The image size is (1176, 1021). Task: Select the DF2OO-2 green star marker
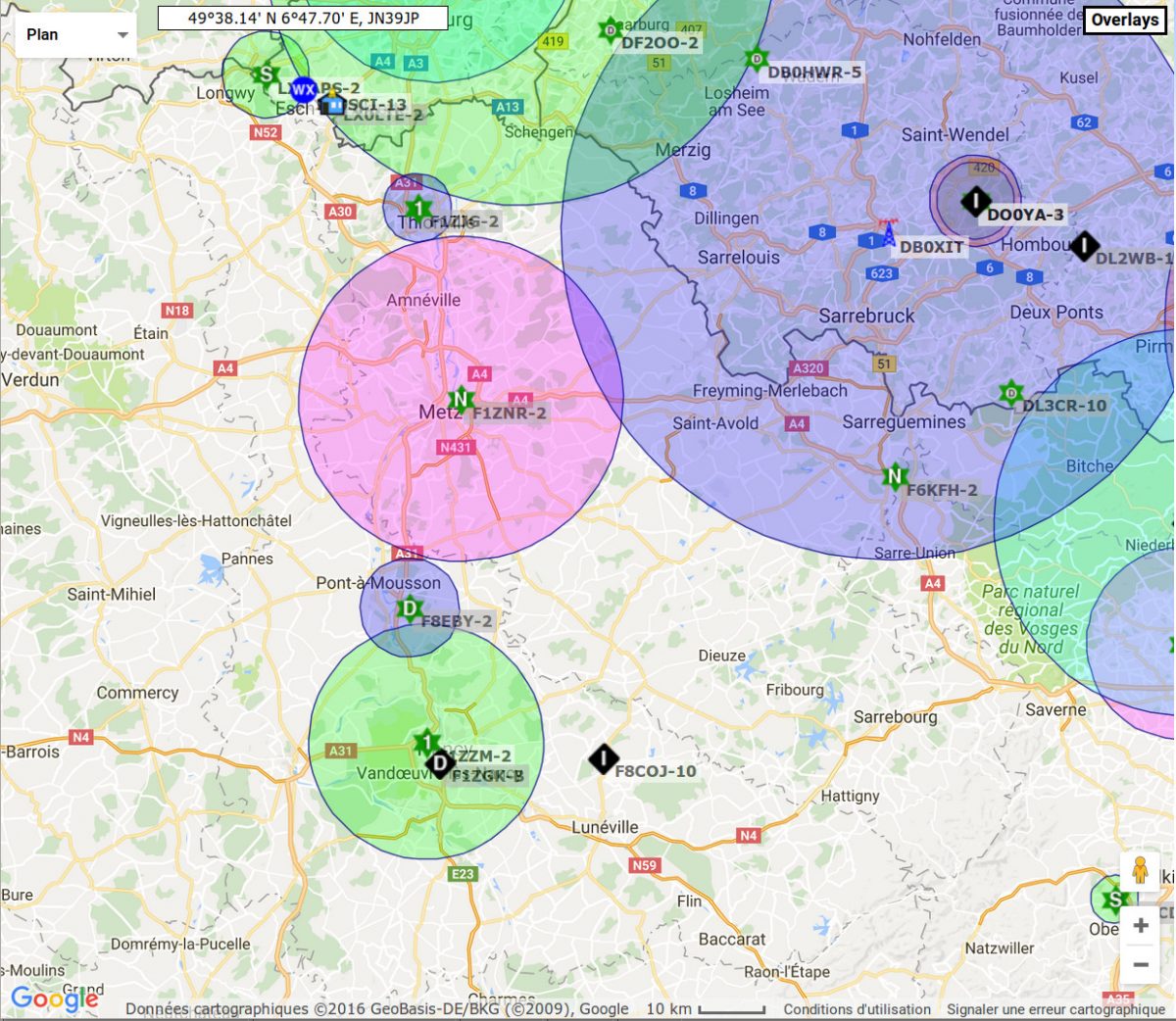(x=611, y=30)
